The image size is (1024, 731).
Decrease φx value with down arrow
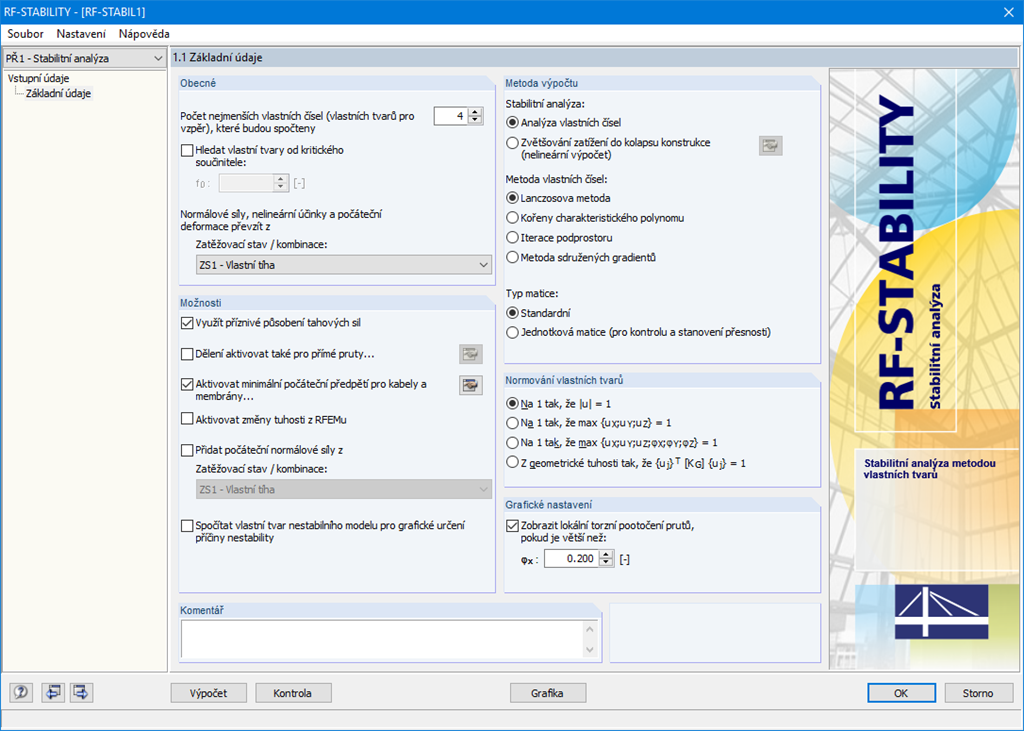pyautogui.click(x=607, y=562)
